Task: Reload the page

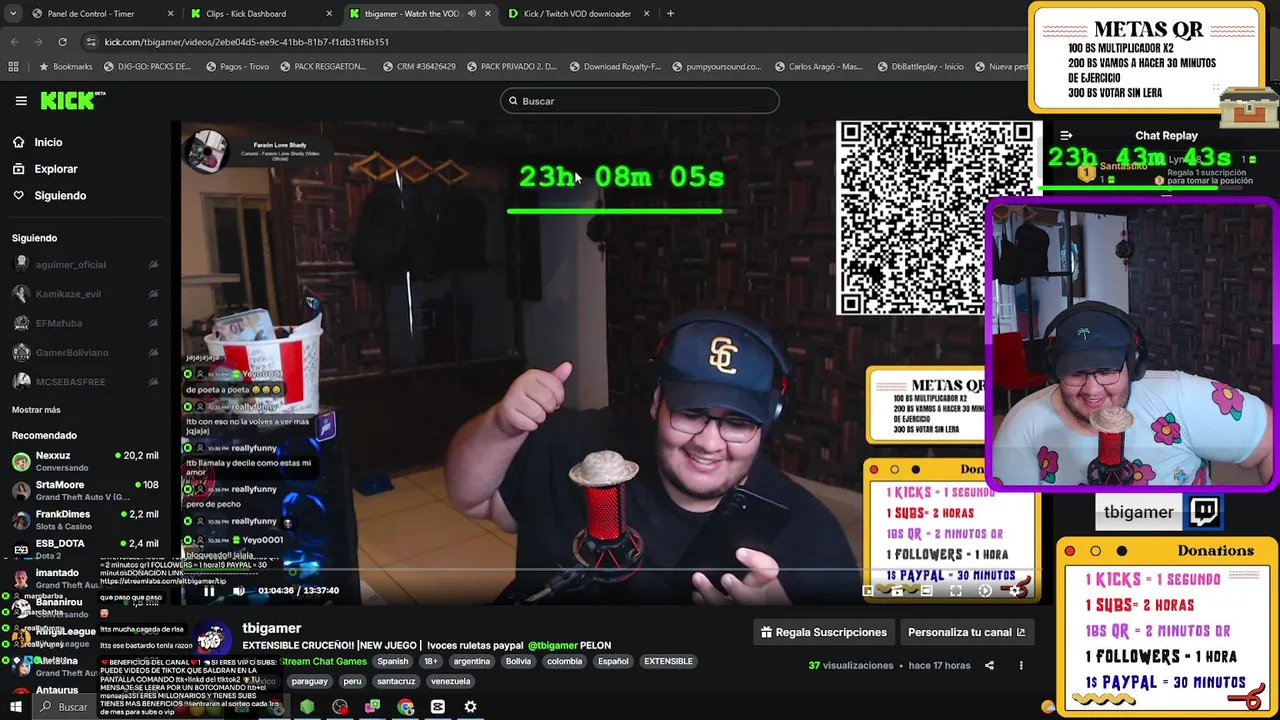Action: pos(62,42)
